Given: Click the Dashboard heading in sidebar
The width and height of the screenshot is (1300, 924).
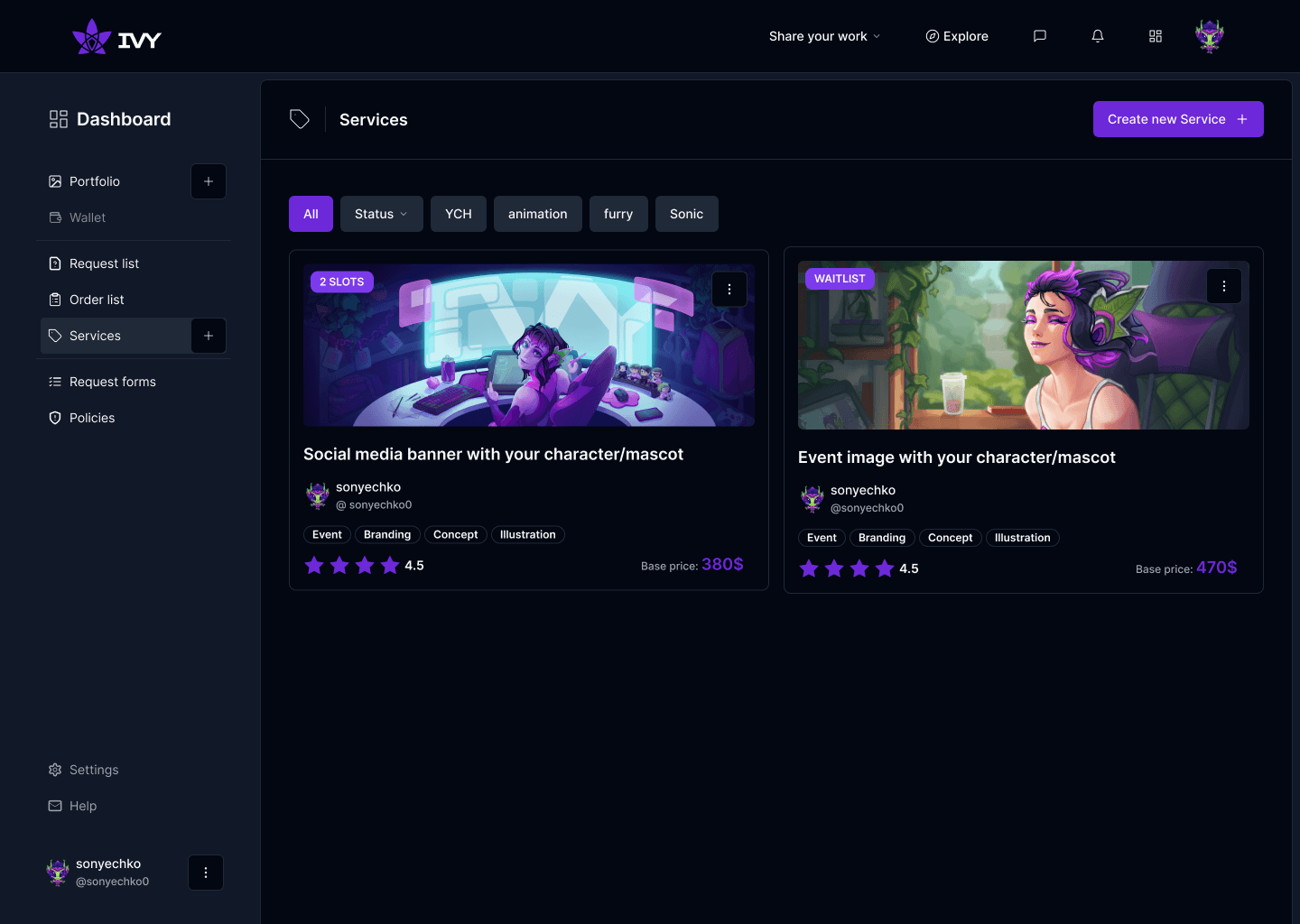Looking at the screenshot, I should click(x=124, y=119).
